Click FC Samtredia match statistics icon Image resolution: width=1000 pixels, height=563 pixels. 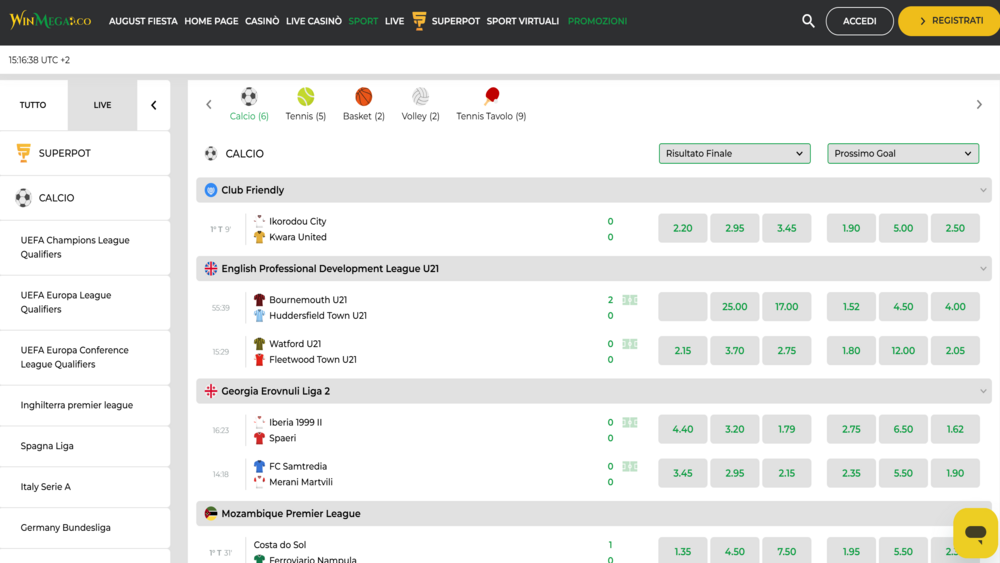(x=629, y=466)
